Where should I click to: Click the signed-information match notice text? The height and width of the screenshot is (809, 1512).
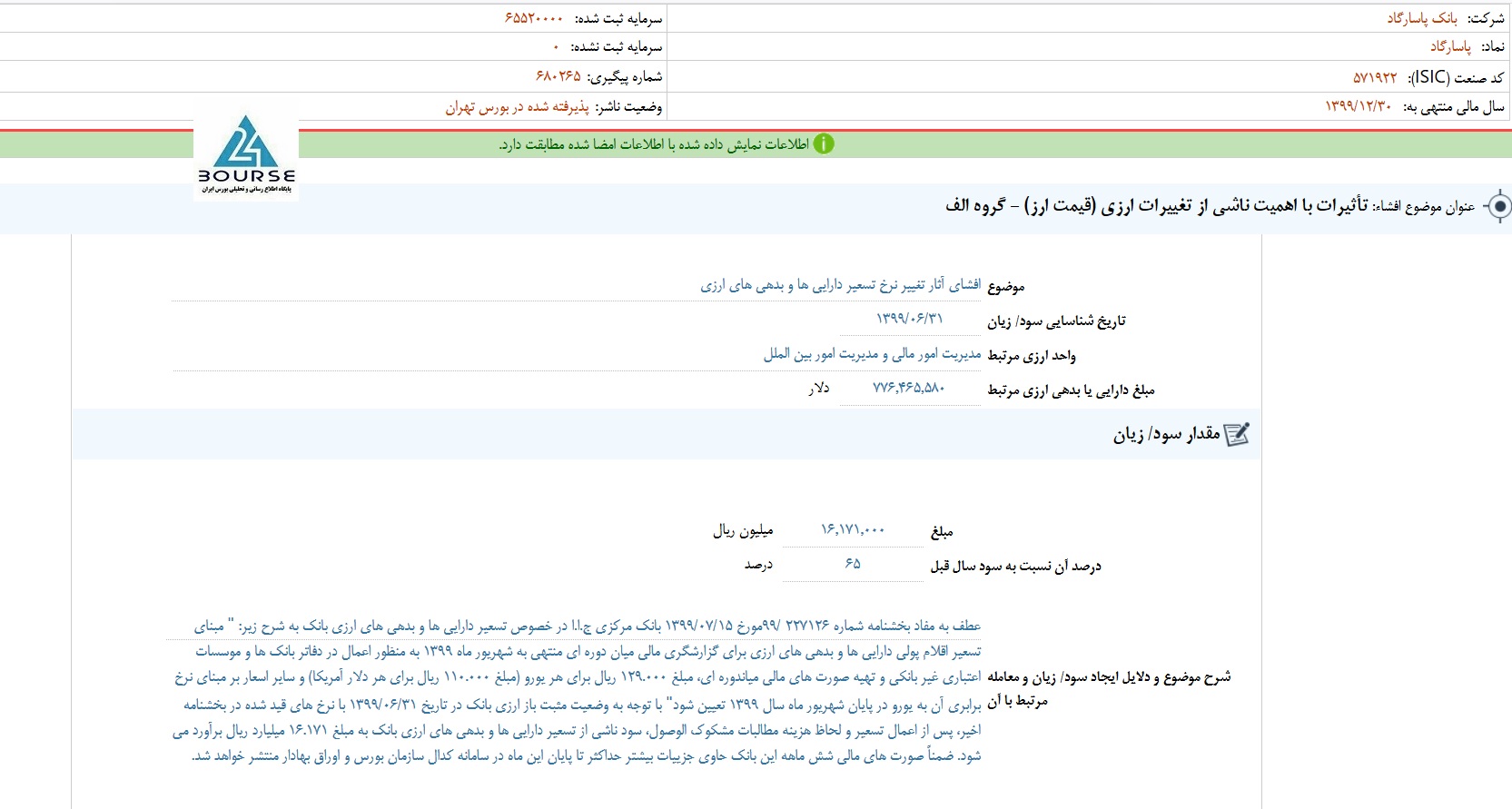click(x=654, y=144)
